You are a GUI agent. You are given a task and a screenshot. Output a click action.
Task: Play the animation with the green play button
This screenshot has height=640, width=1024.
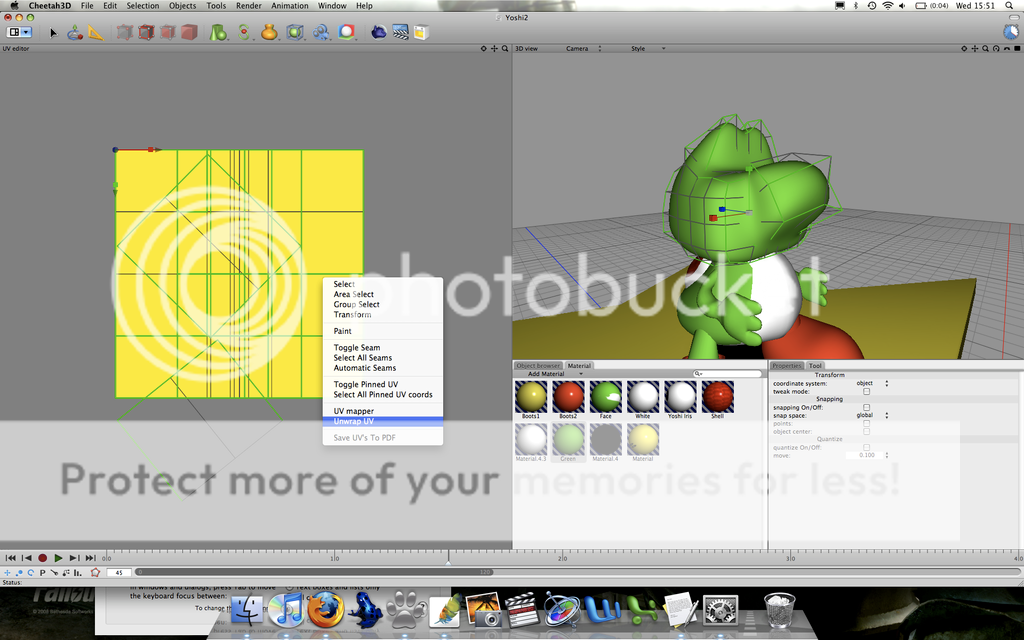[58, 558]
